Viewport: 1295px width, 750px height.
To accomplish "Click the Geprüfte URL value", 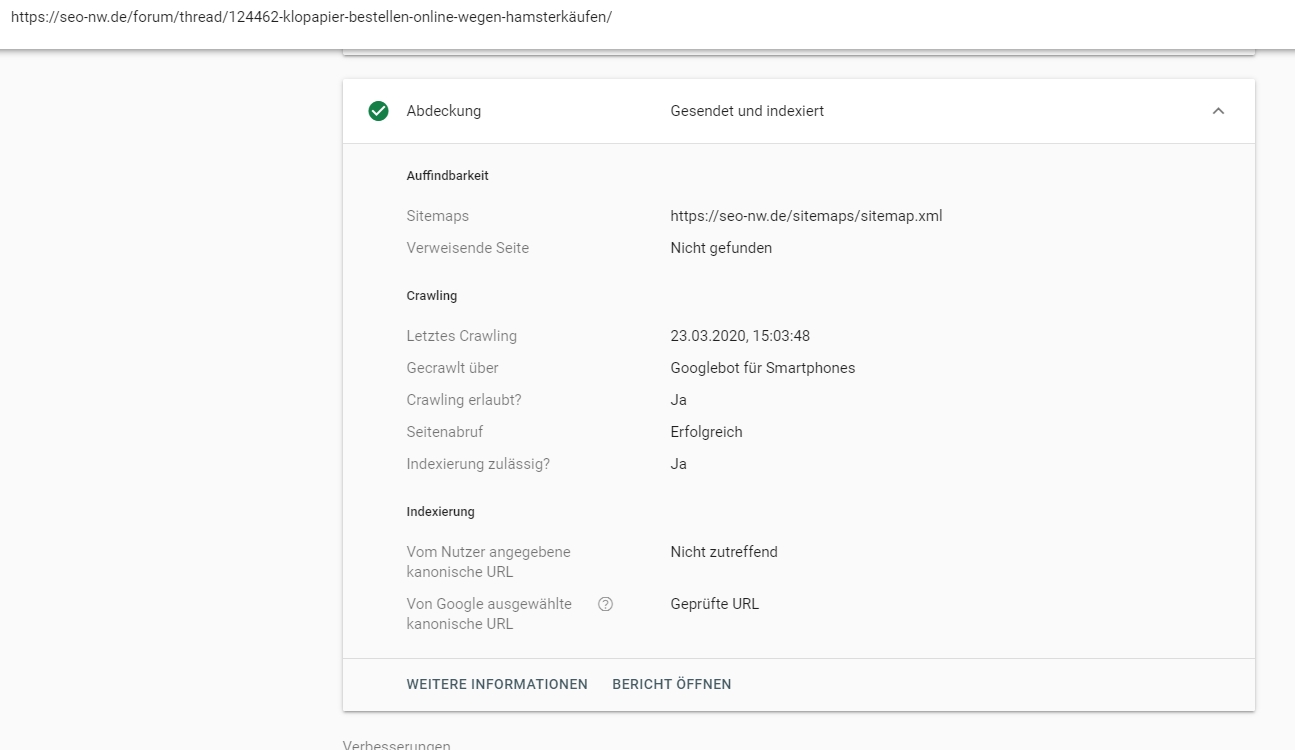I will pos(714,604).
